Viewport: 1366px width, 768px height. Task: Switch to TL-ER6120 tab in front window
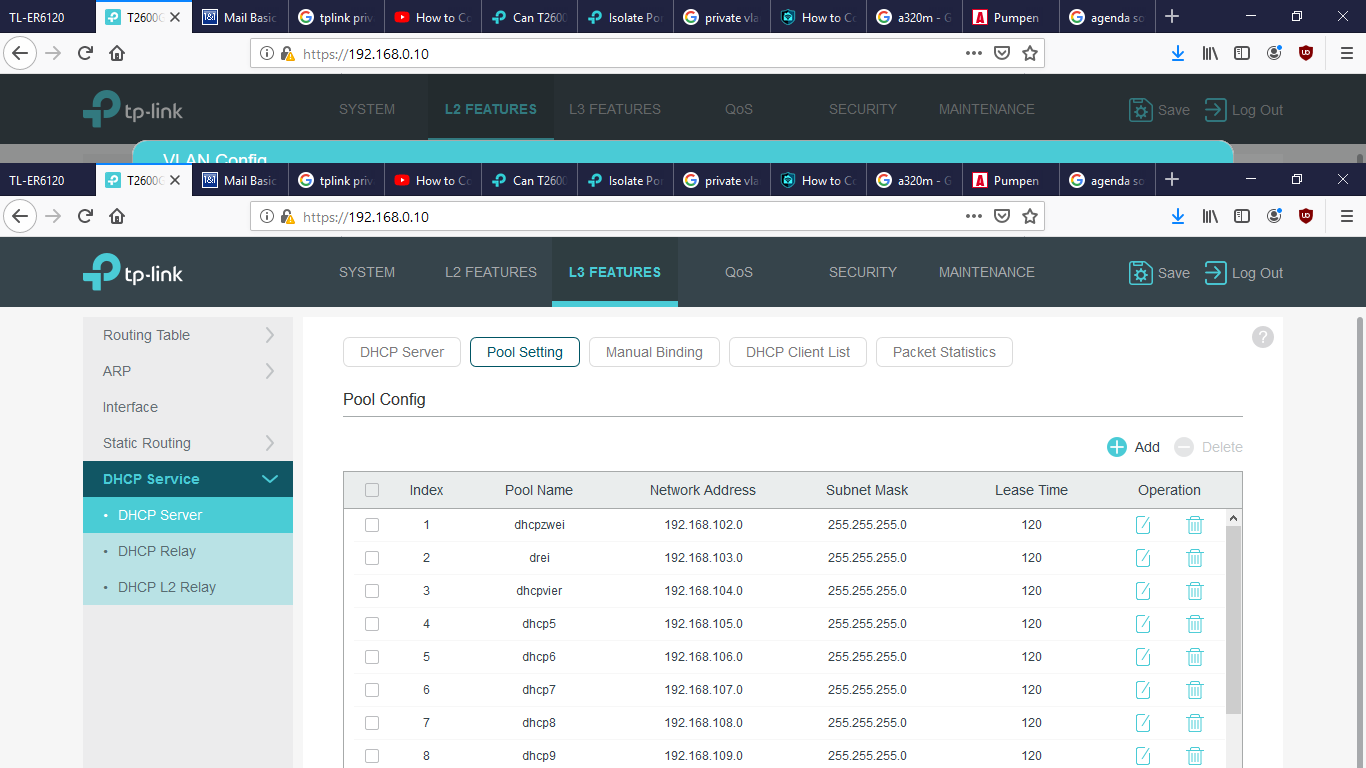(48, 180)
